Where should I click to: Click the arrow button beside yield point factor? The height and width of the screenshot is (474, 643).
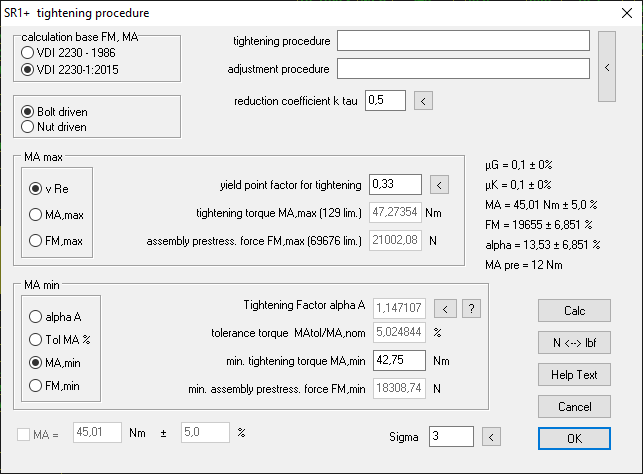pos(440,184)
